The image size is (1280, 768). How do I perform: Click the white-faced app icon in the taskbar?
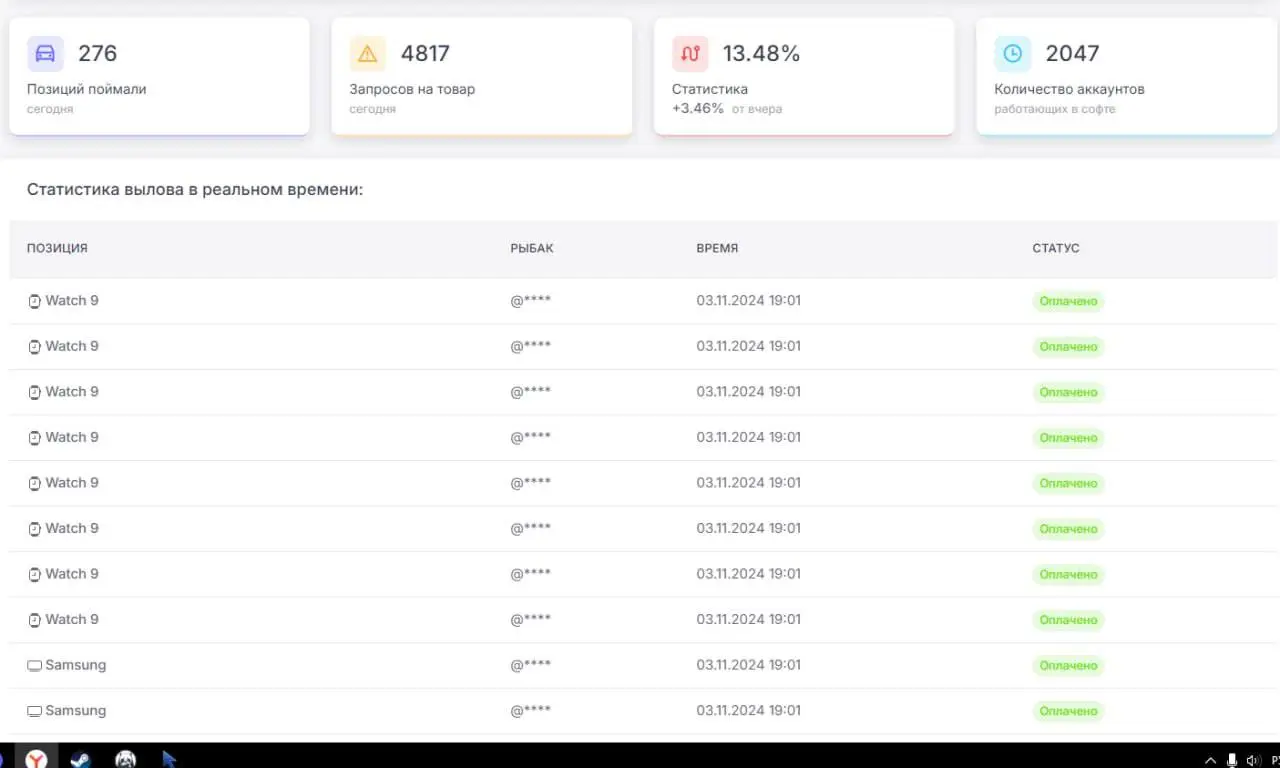tap(125, 759)
